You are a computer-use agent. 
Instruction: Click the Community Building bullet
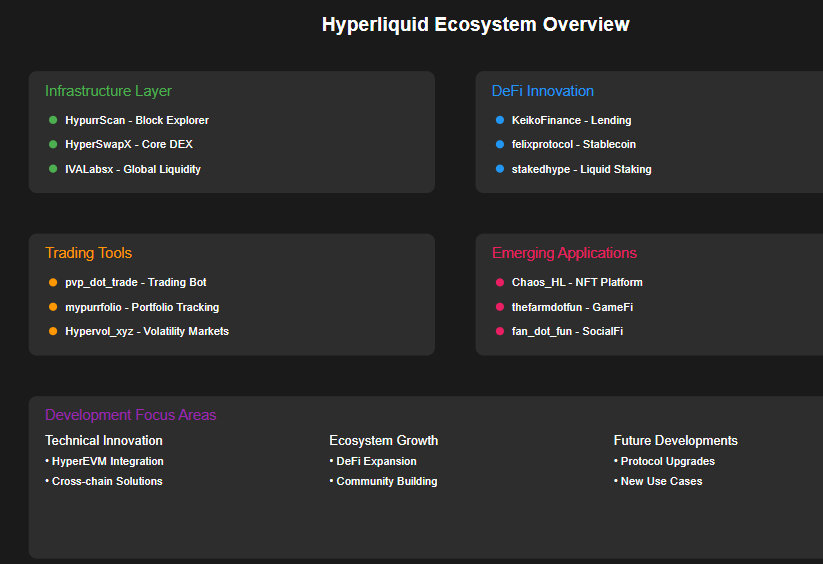tap(384, 481)
